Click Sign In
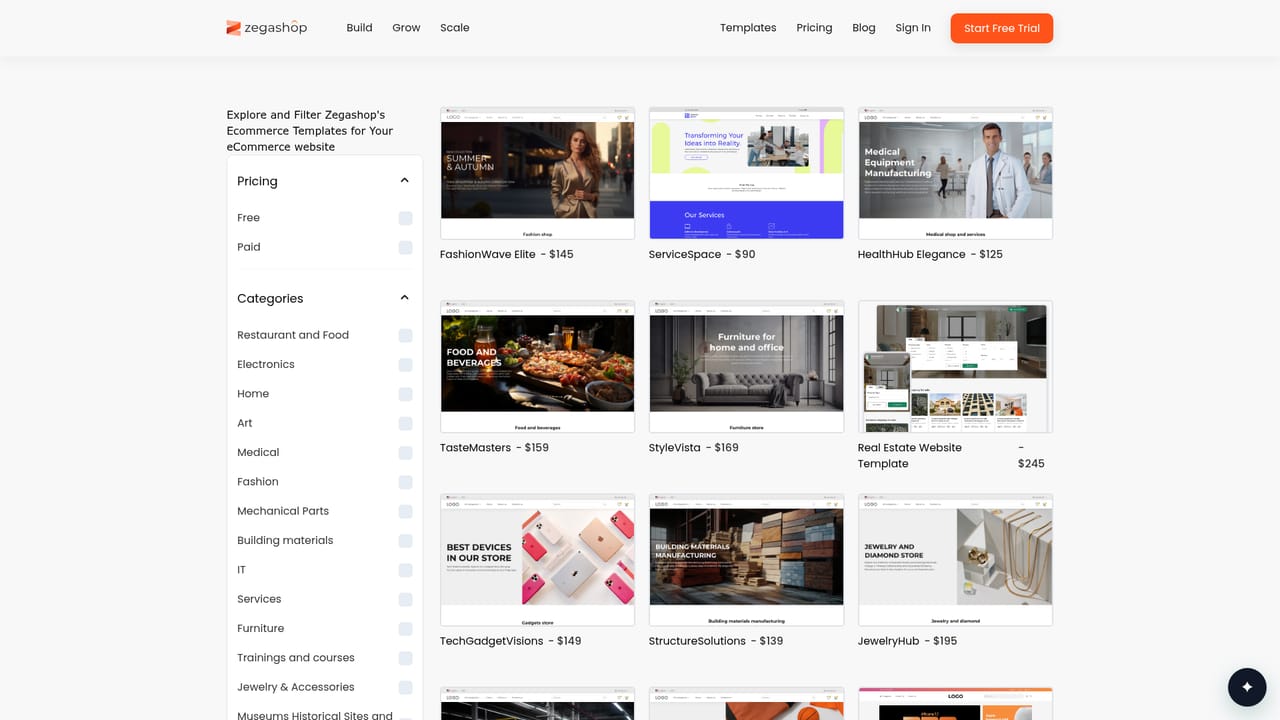Image resolution: width=1280 pixels, height=720 pixels. click(x=913, y=28)
